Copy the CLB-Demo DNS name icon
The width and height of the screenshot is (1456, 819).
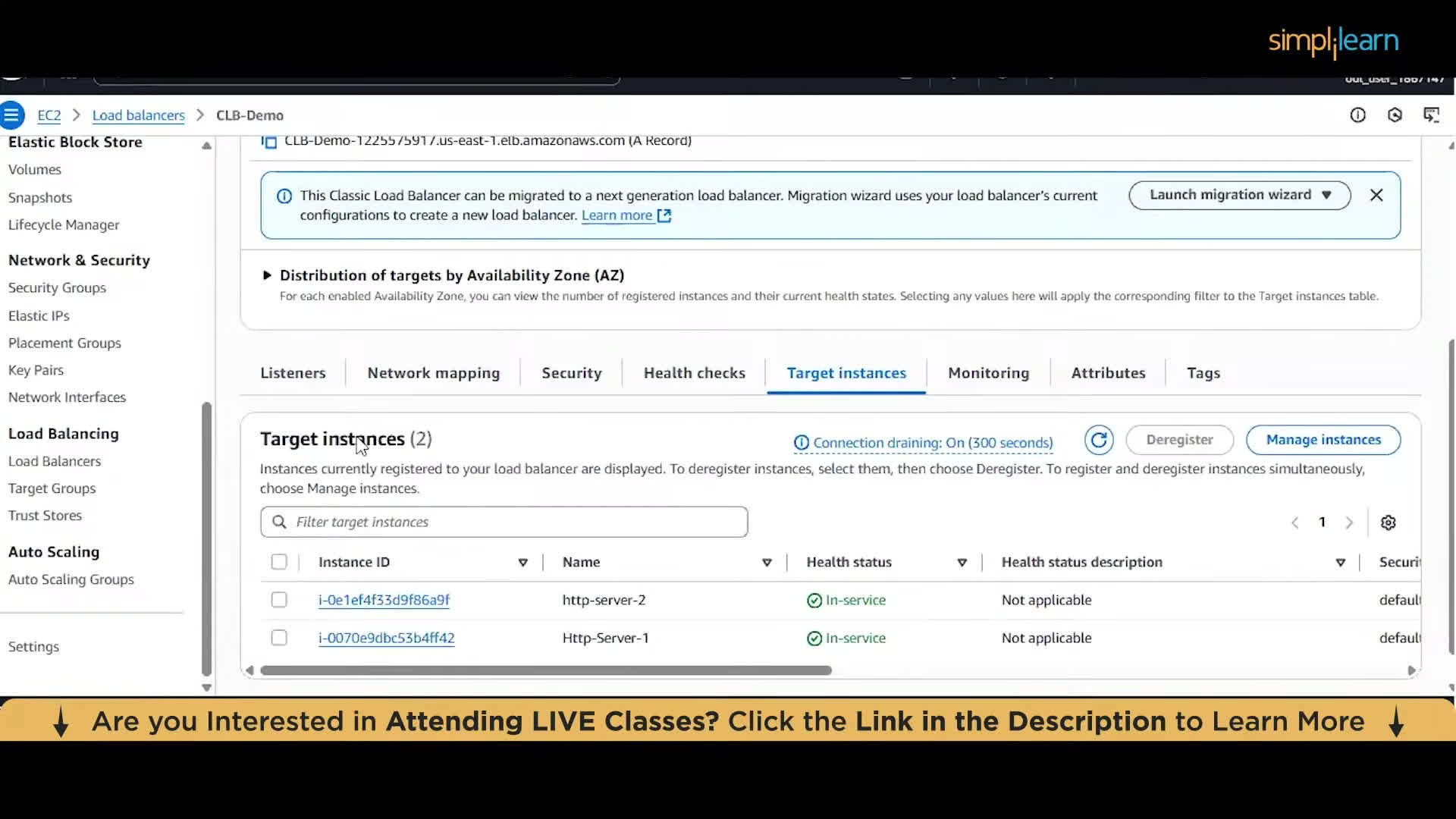268,141
